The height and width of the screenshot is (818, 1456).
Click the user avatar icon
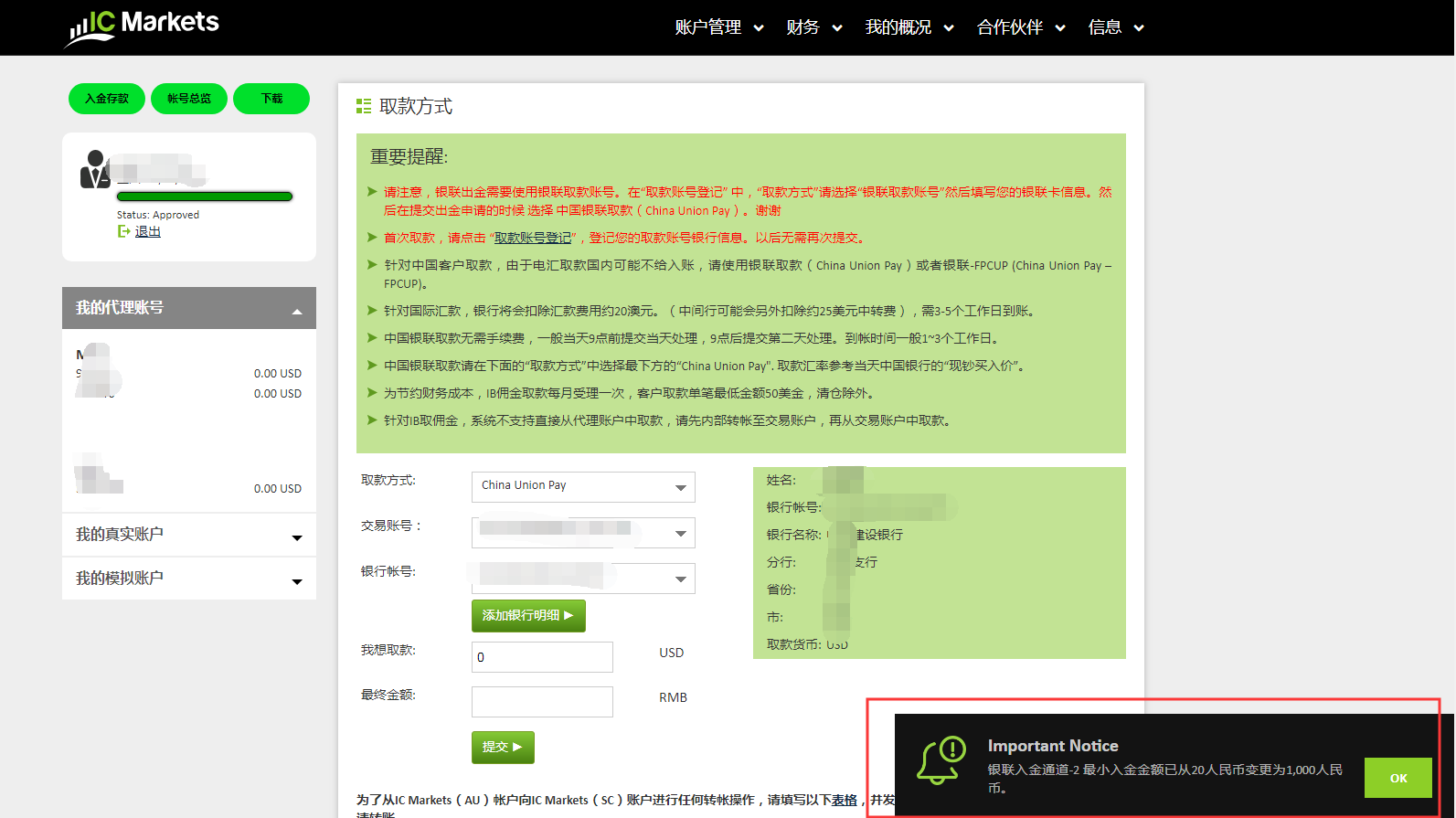click(x=94, y=169)
